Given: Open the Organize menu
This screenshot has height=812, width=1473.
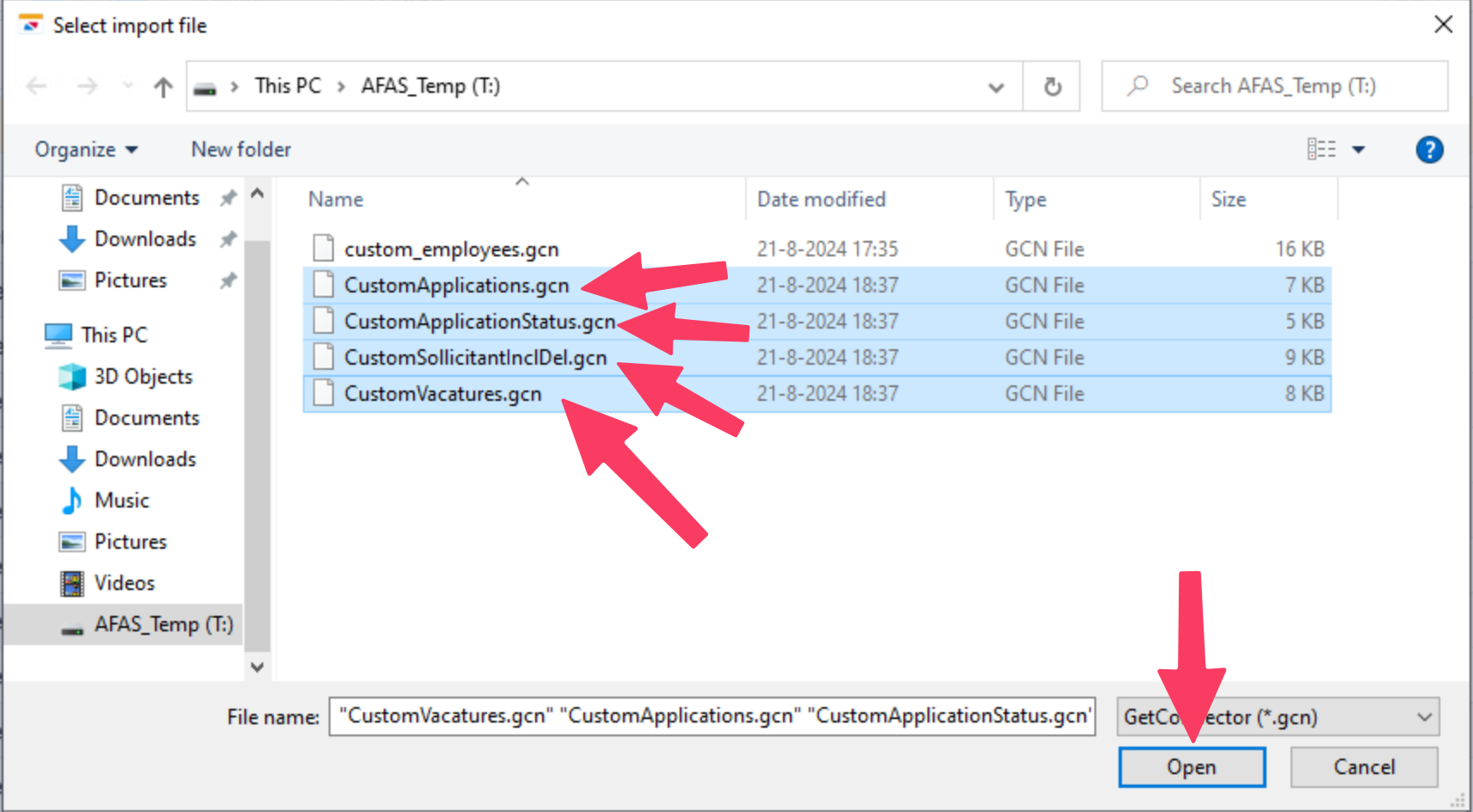Looking at the screenshot, I should click(x=85, y=150).
